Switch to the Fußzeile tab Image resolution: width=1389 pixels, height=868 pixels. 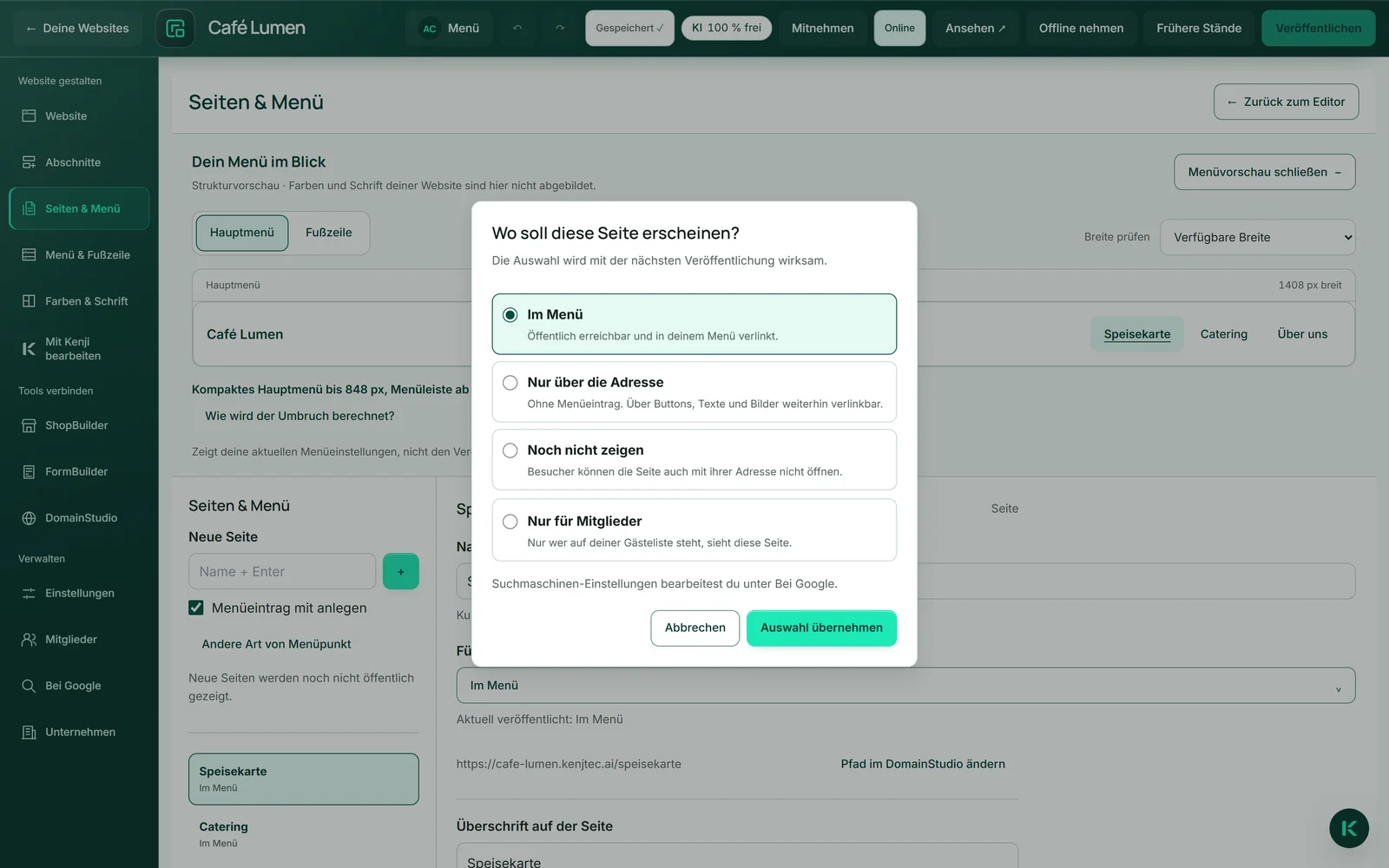(328, 233)
